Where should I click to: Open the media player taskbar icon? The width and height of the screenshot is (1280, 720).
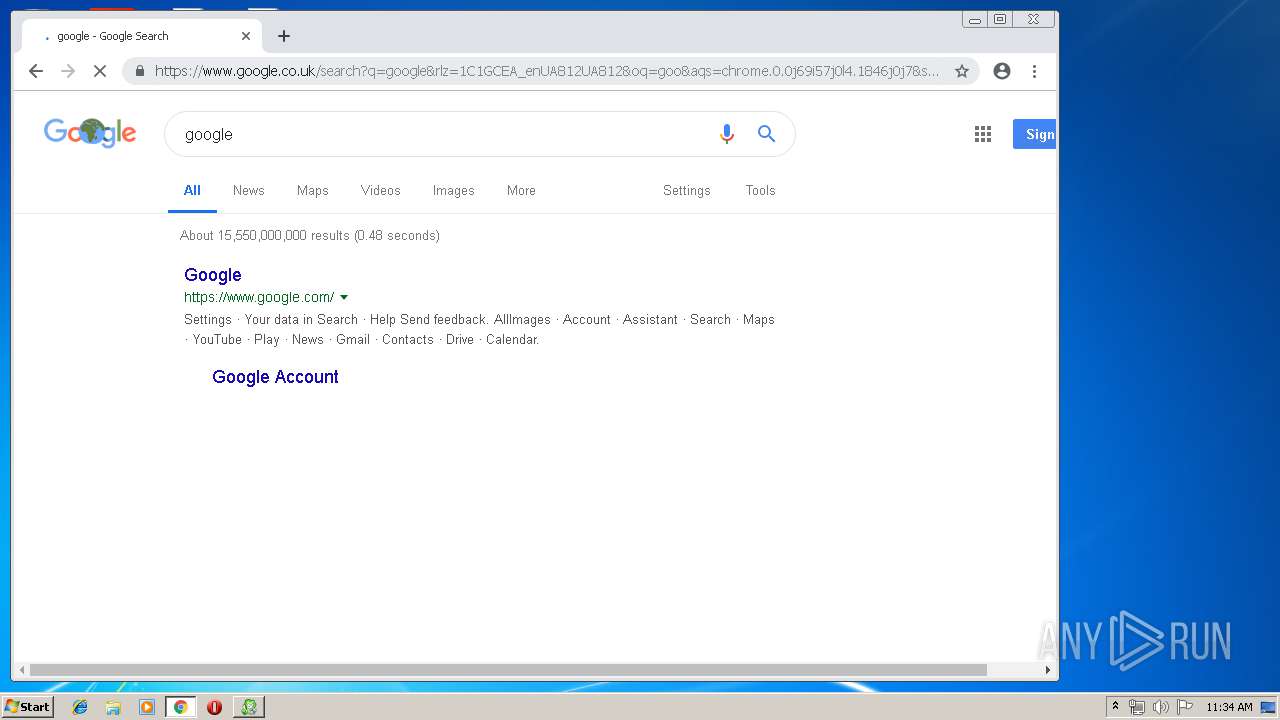(x=147, y=707)
